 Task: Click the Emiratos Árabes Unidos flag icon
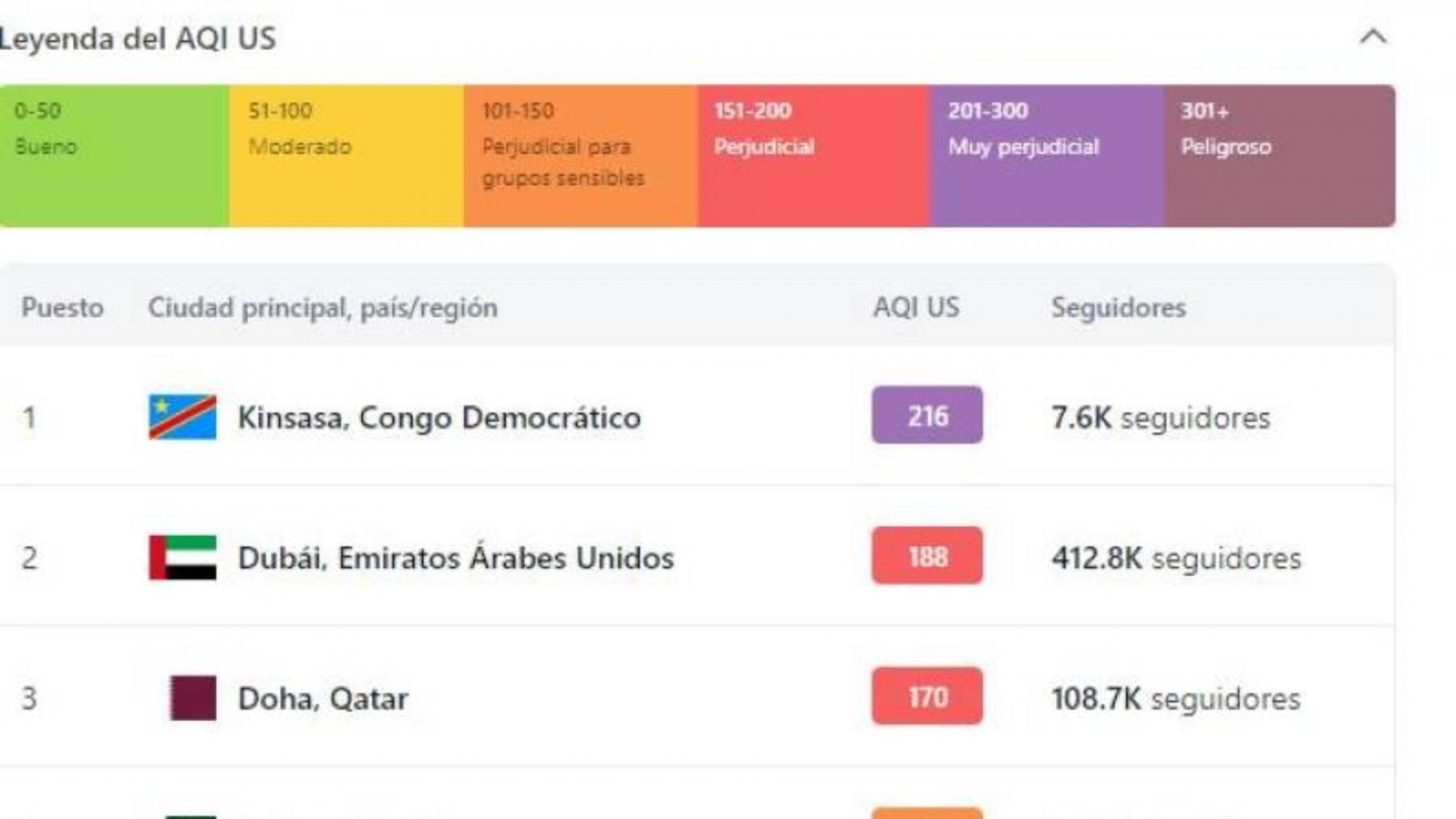[183, 558]
